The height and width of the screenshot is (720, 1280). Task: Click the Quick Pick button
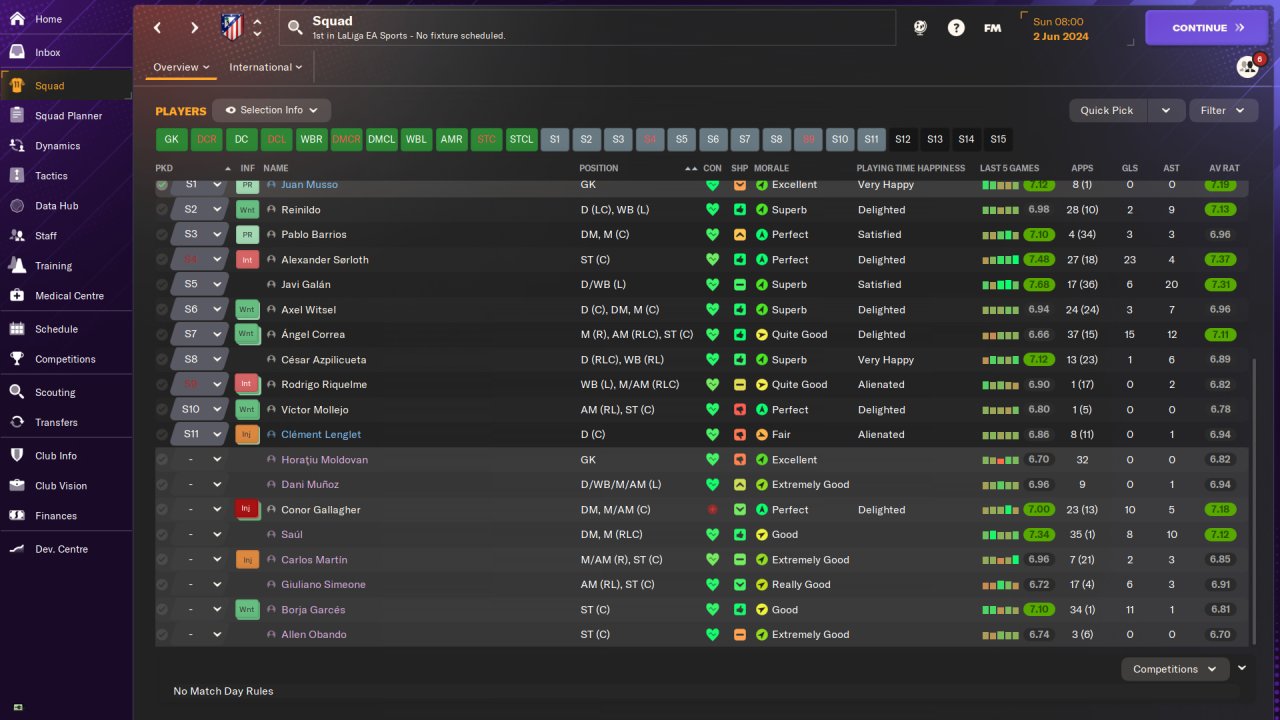(x=1107, y=110)
